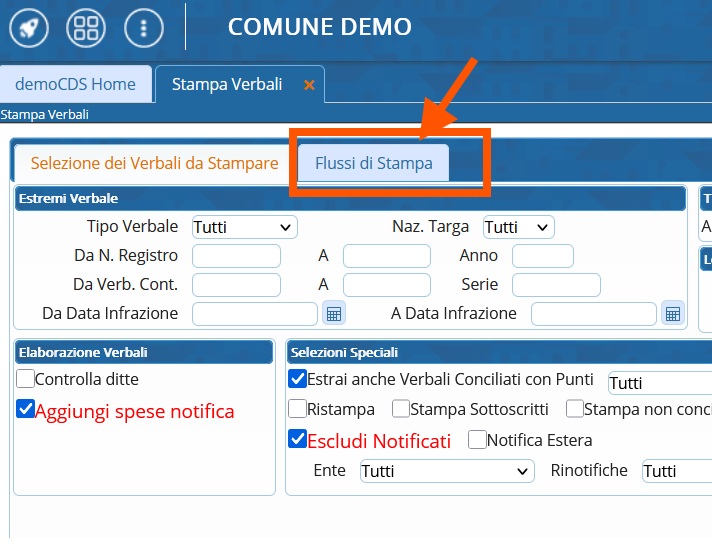Enable the Controlla ditte checkbox
The height and width of the screenshot is (547, 712).
[26, 379]
